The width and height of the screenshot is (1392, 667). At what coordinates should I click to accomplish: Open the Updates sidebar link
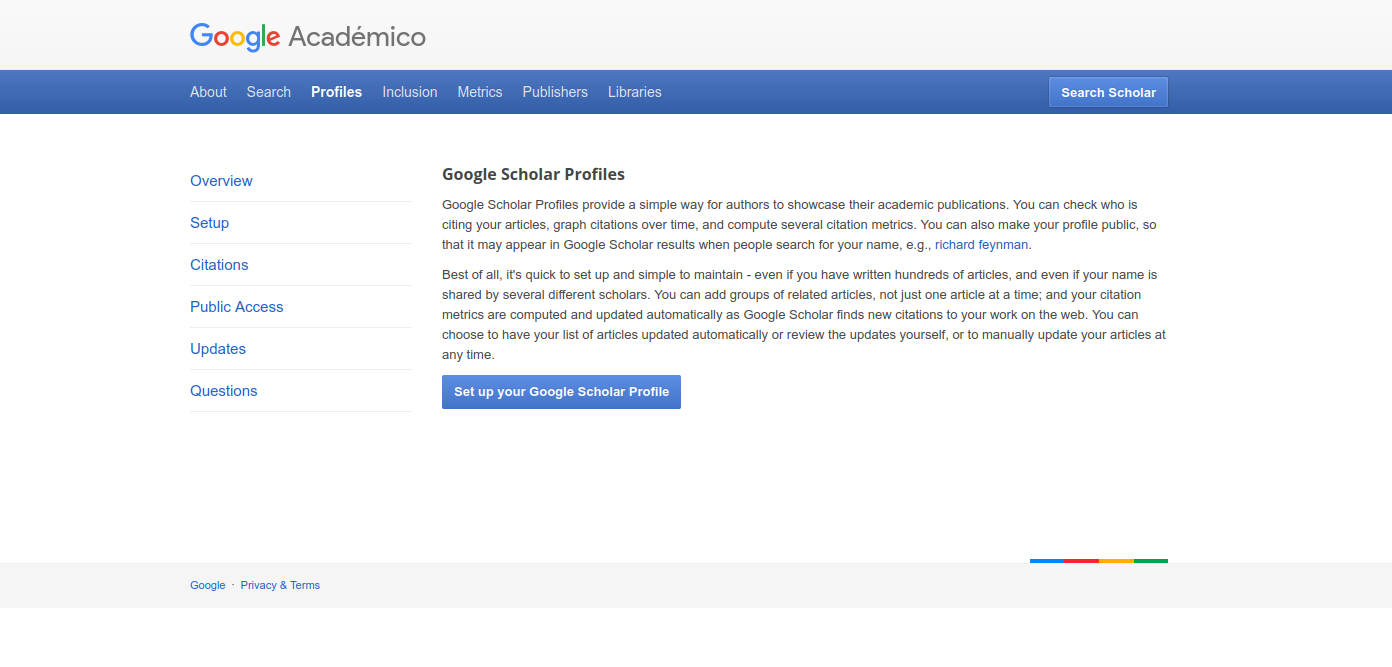tap(218, 348)
